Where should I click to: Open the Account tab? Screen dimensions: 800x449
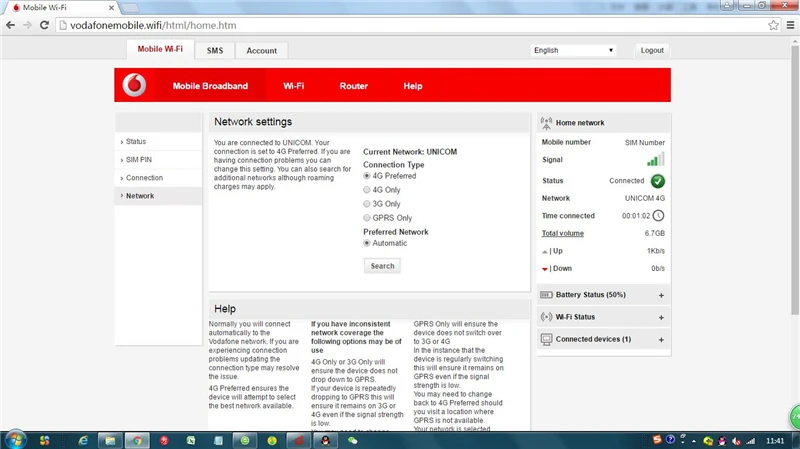(x=262, y=51)
